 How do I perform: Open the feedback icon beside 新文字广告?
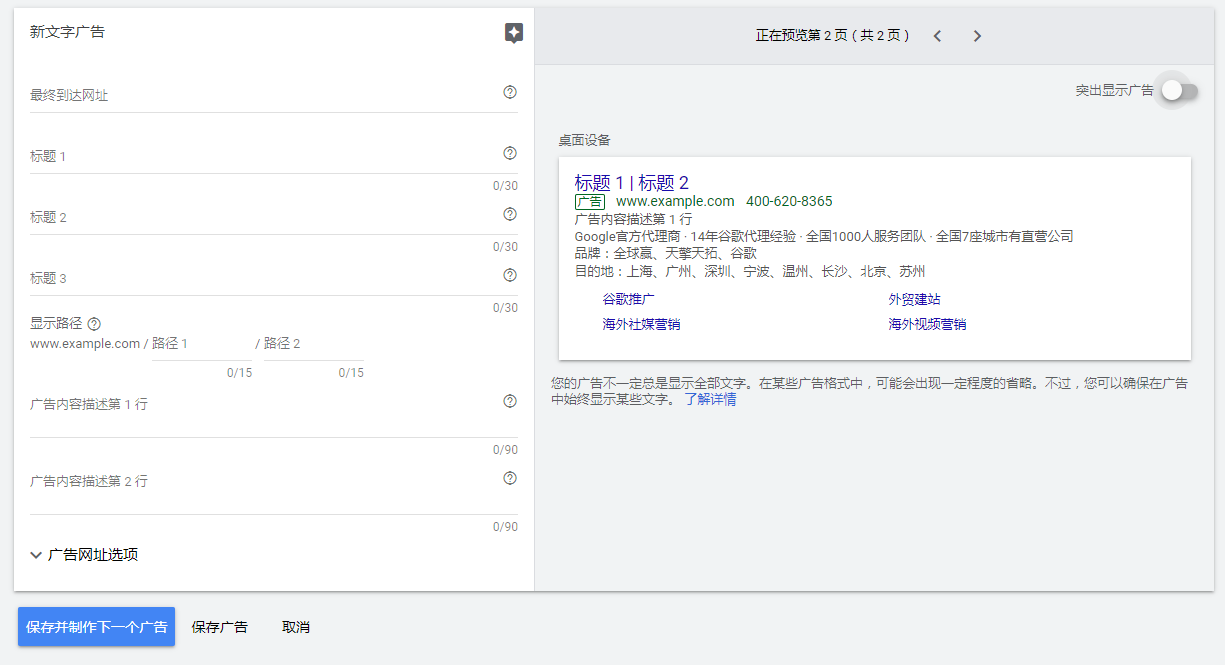pos(513,34)
